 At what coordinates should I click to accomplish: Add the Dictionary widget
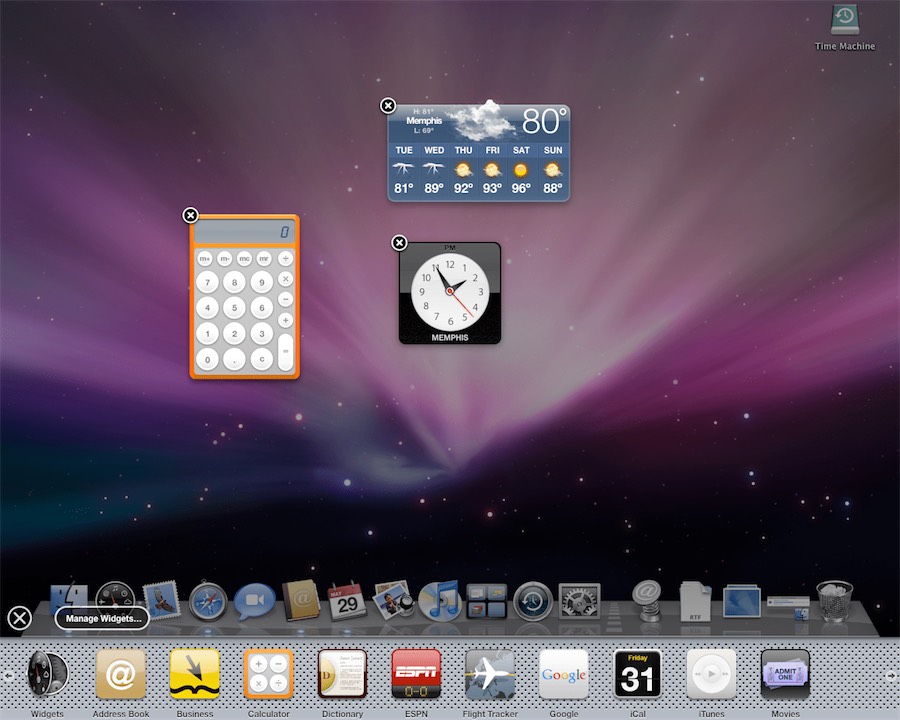pyautogui.click(x=342, y=674)
